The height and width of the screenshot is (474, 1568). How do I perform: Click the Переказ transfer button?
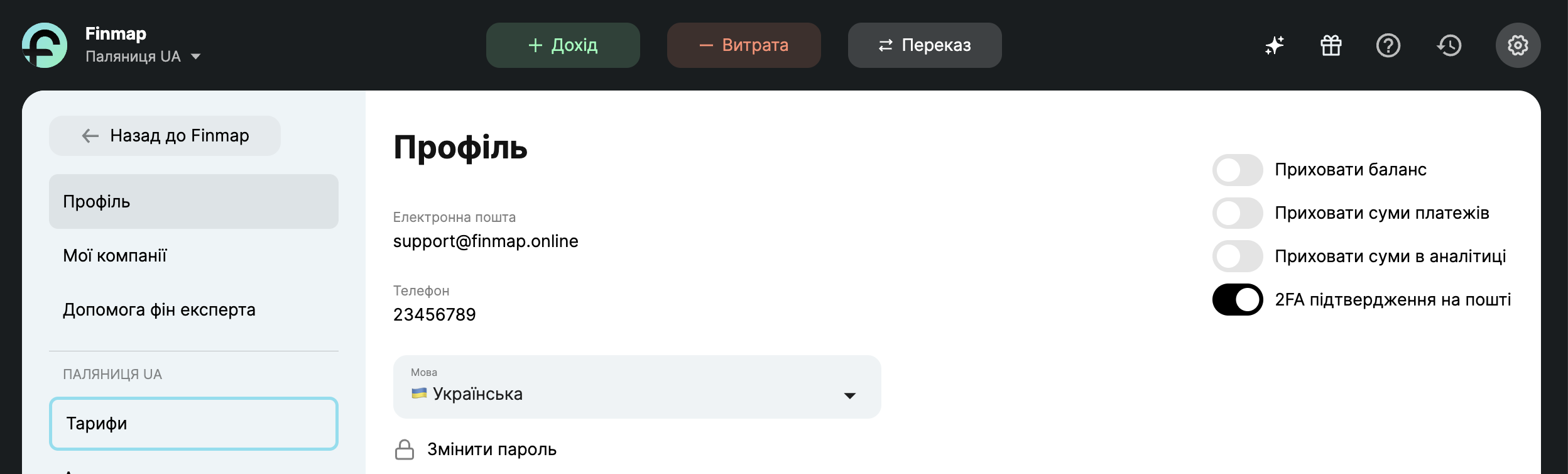point(925,45)
